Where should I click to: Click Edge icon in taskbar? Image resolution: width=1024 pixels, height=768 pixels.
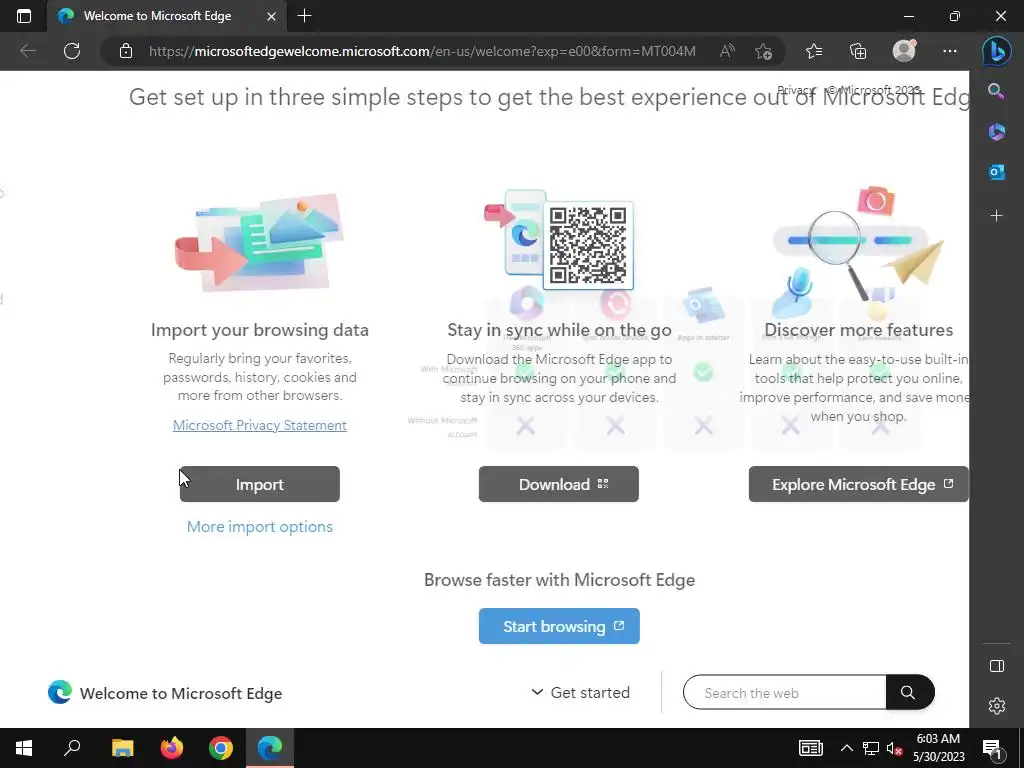click(270, 748)
